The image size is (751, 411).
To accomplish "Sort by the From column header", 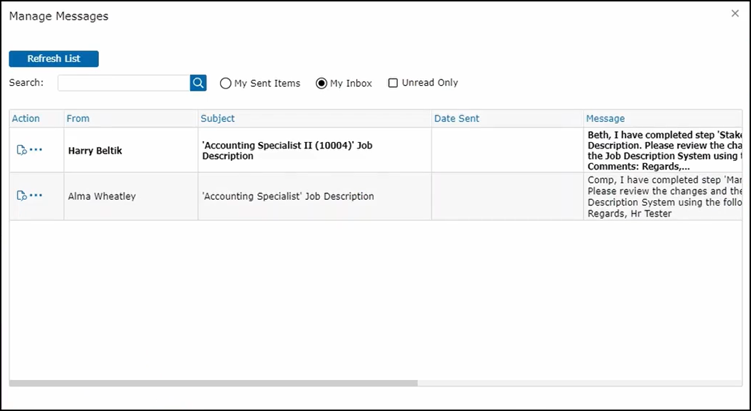I will coord(78,119).
